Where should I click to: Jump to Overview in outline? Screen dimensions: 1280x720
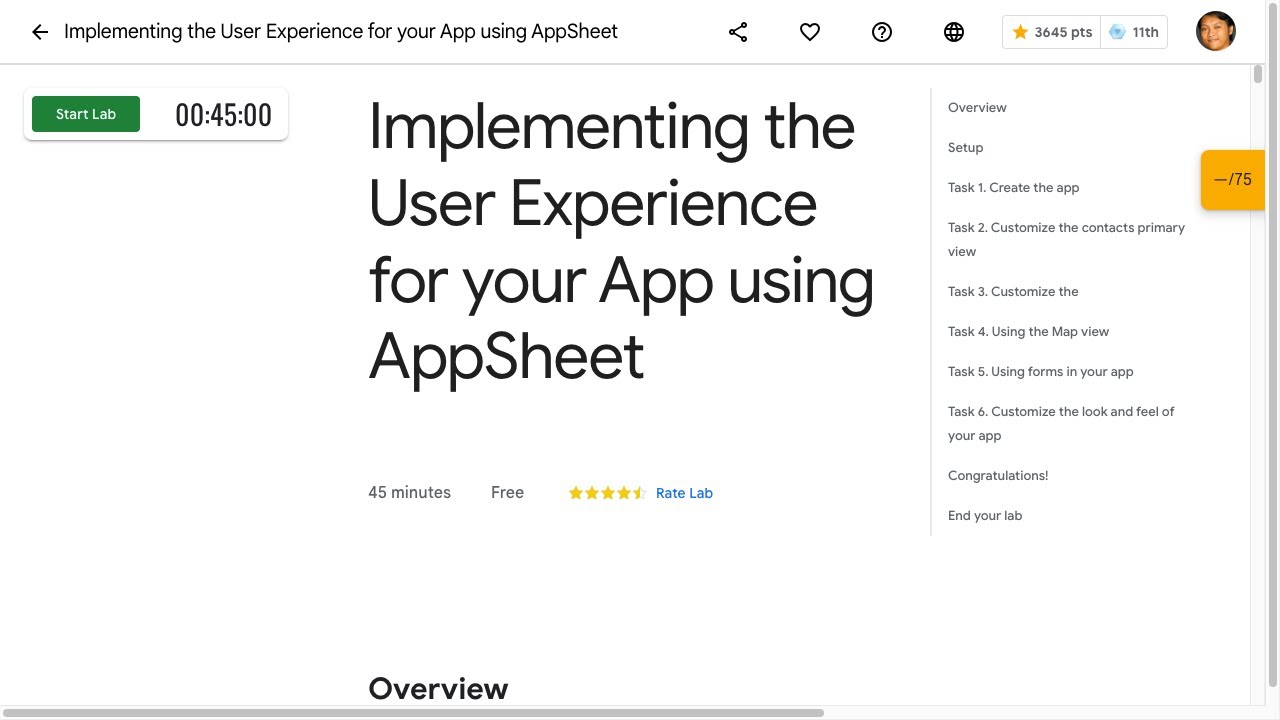click(977, 107)
